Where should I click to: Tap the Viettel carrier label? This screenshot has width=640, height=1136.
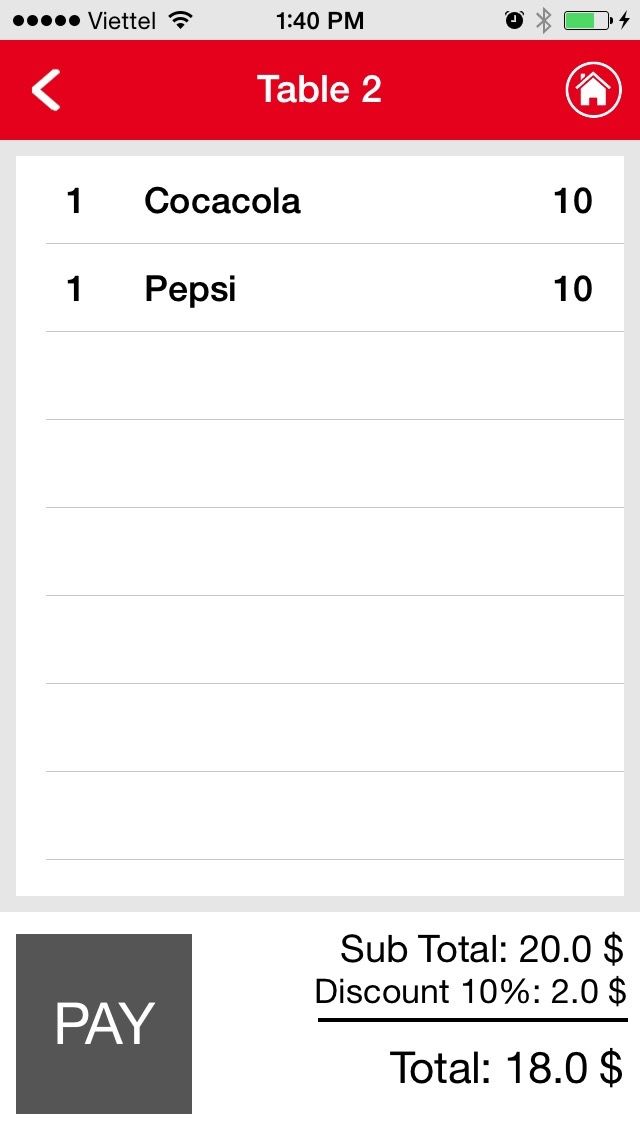(122, 20)
